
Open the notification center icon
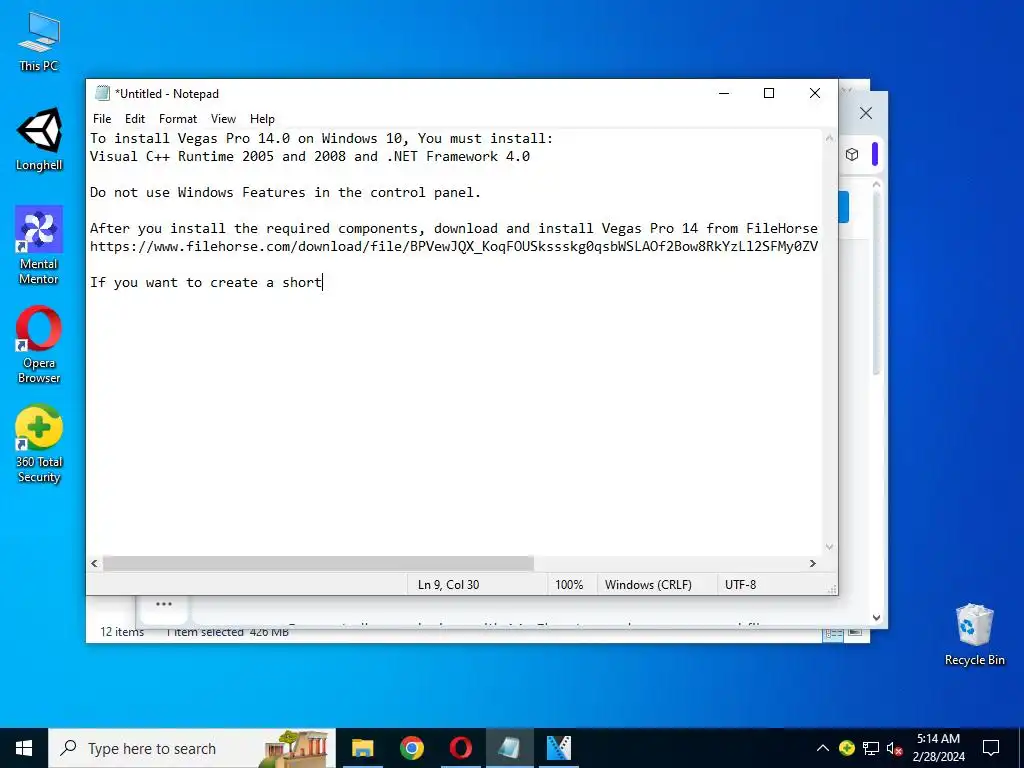991,748
